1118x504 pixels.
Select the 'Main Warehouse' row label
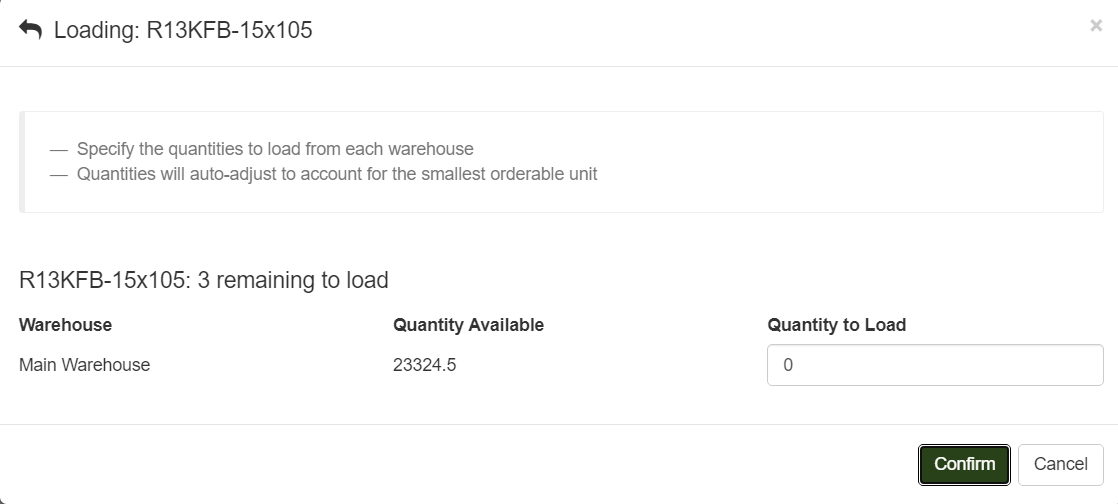click(x=84, y=365)
